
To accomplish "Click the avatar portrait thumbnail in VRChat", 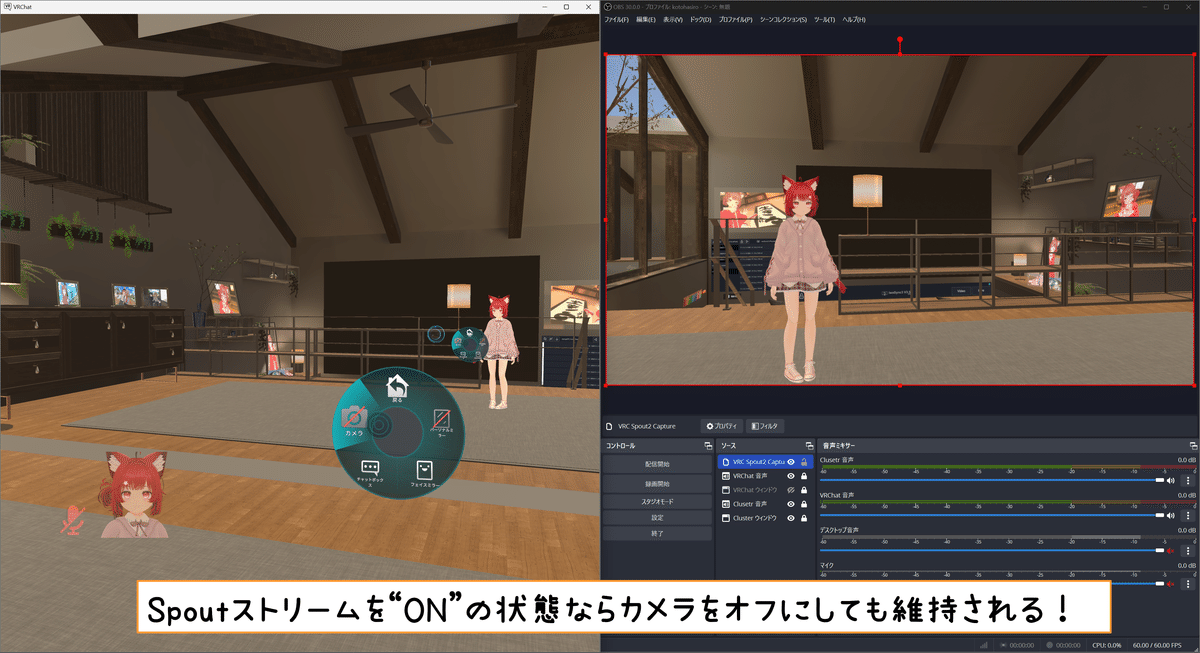I will pos(134,494).
